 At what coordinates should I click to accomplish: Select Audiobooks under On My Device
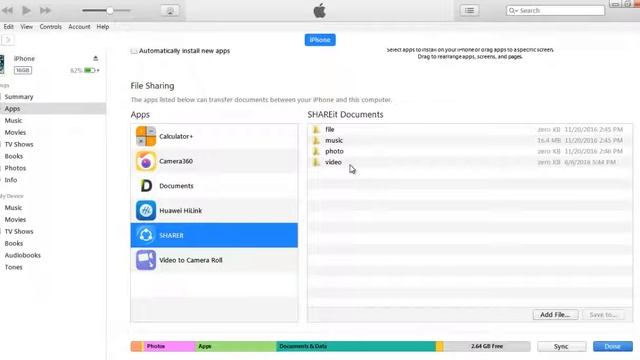(x=22, y=255)
